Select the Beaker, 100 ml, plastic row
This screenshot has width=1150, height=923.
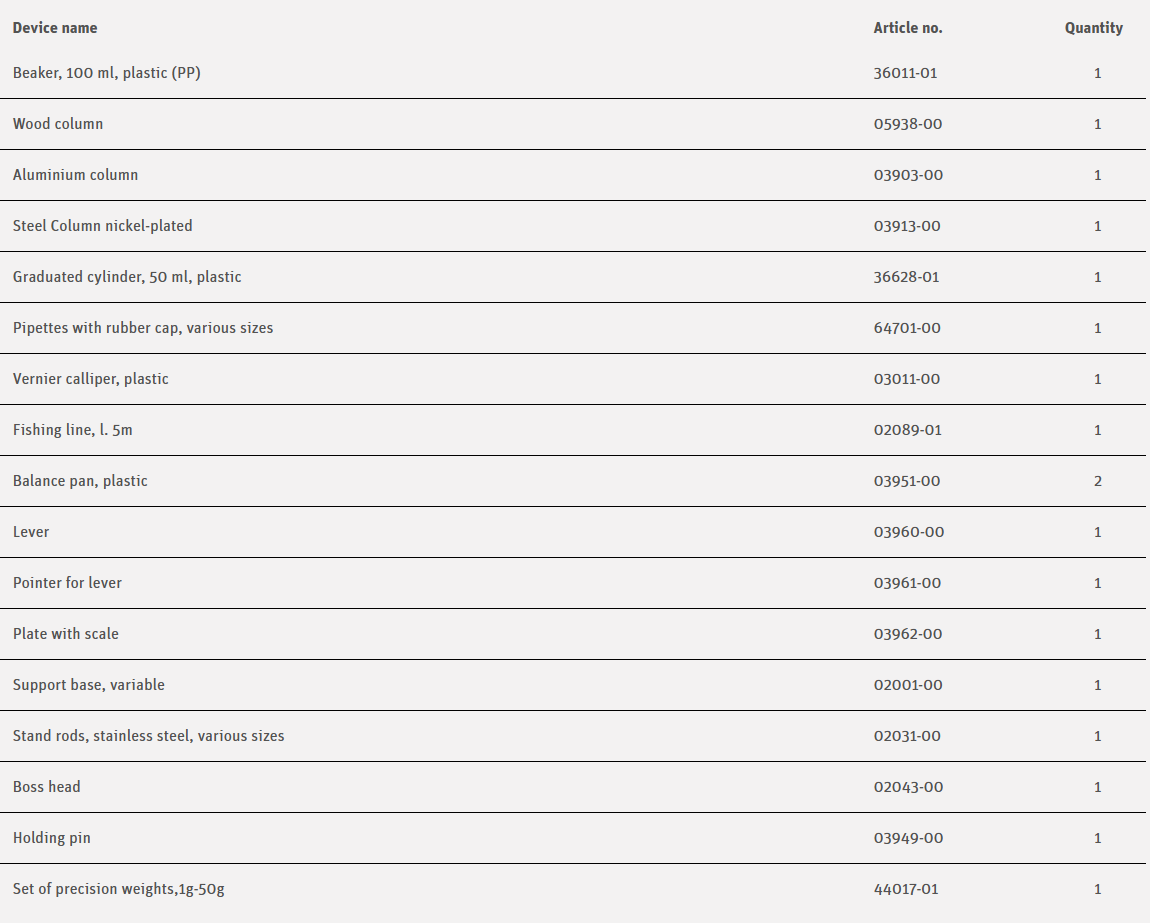107,73
